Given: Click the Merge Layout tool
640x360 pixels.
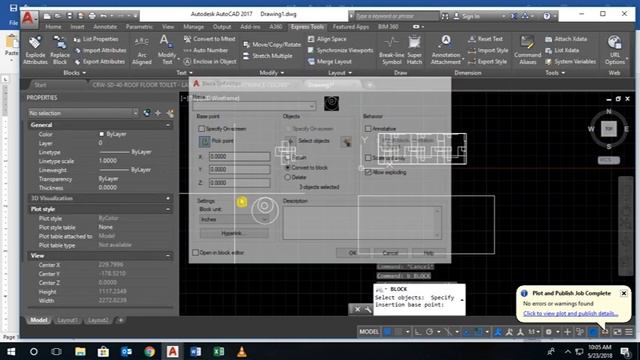Looking at the screenshot, I should [x=330, y=62].
